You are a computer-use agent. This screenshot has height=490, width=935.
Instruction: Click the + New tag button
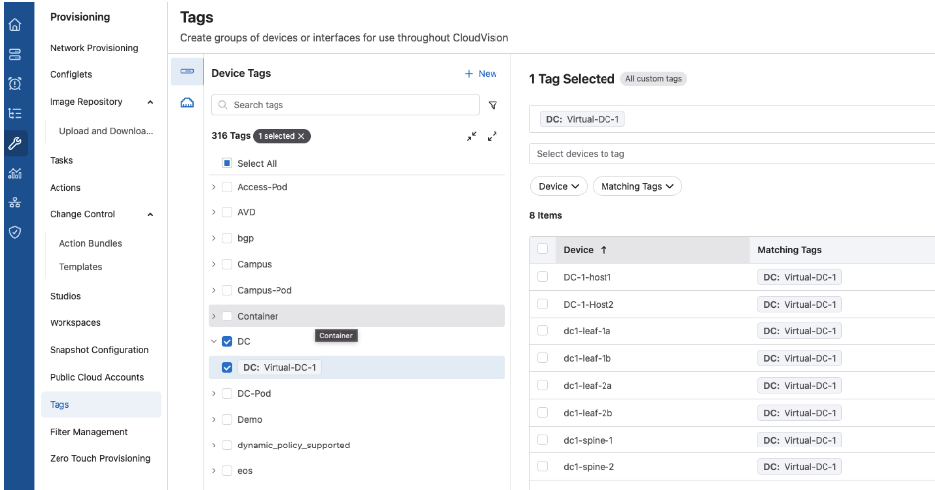[481, 73]
